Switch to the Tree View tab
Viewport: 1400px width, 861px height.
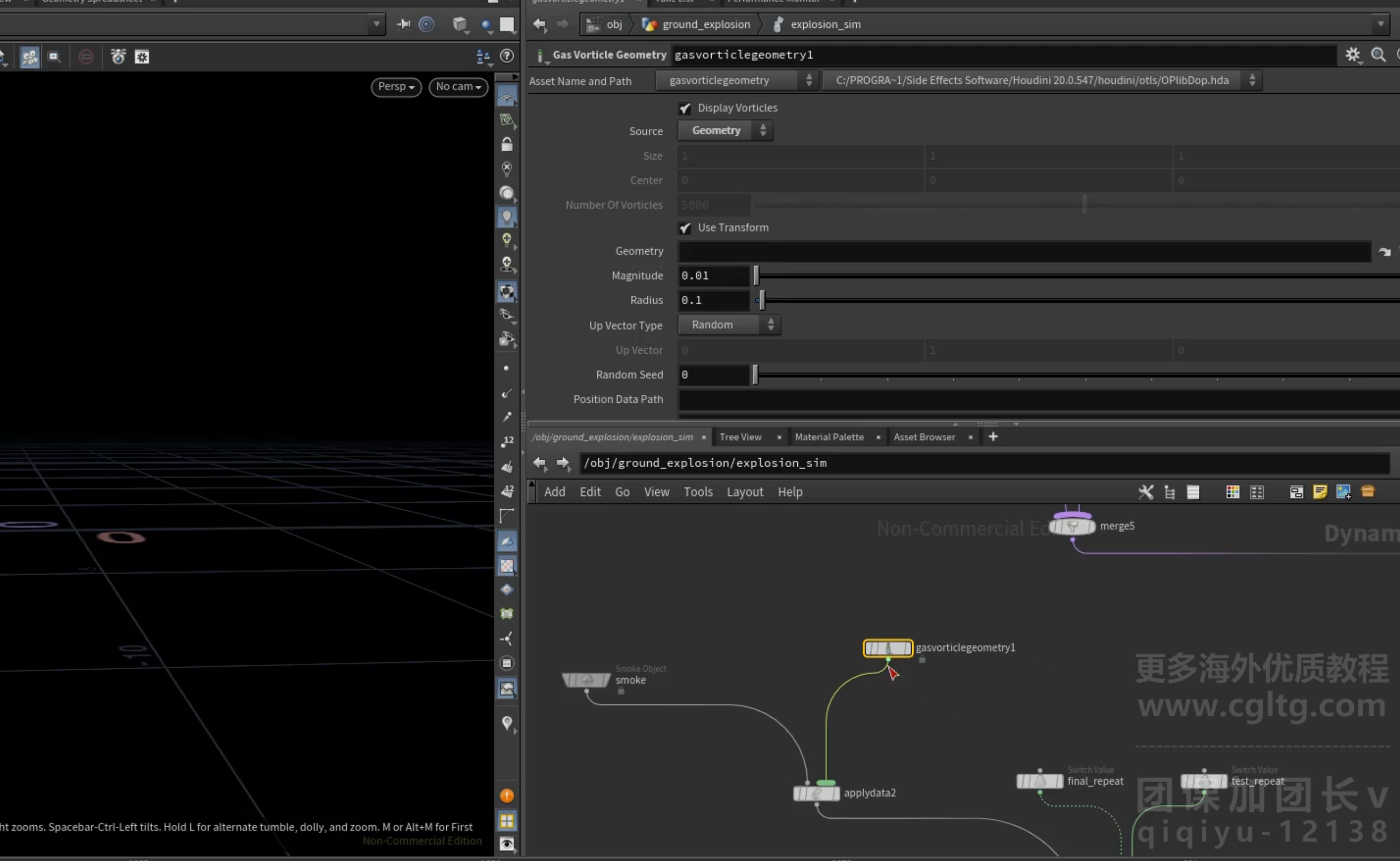coord(740,437)
